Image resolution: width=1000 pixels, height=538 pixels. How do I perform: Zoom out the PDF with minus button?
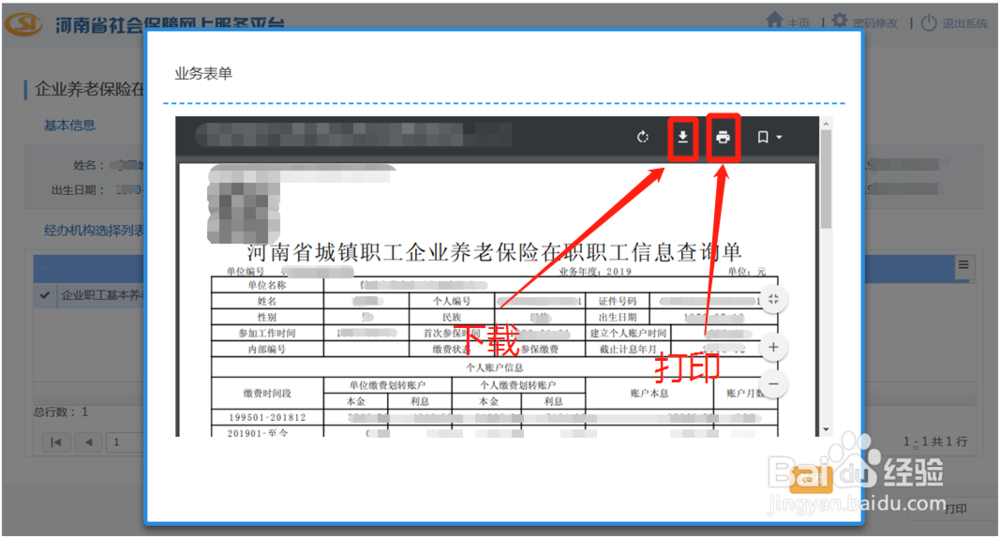[x=773, y=384]
